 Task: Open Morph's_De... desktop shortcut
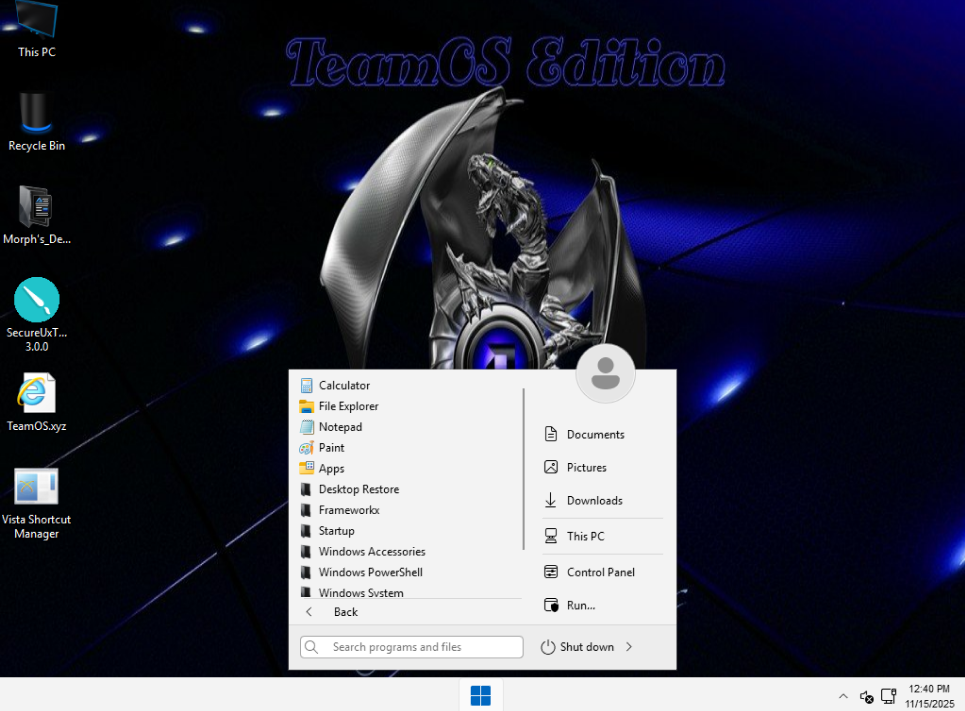(36, 215)
